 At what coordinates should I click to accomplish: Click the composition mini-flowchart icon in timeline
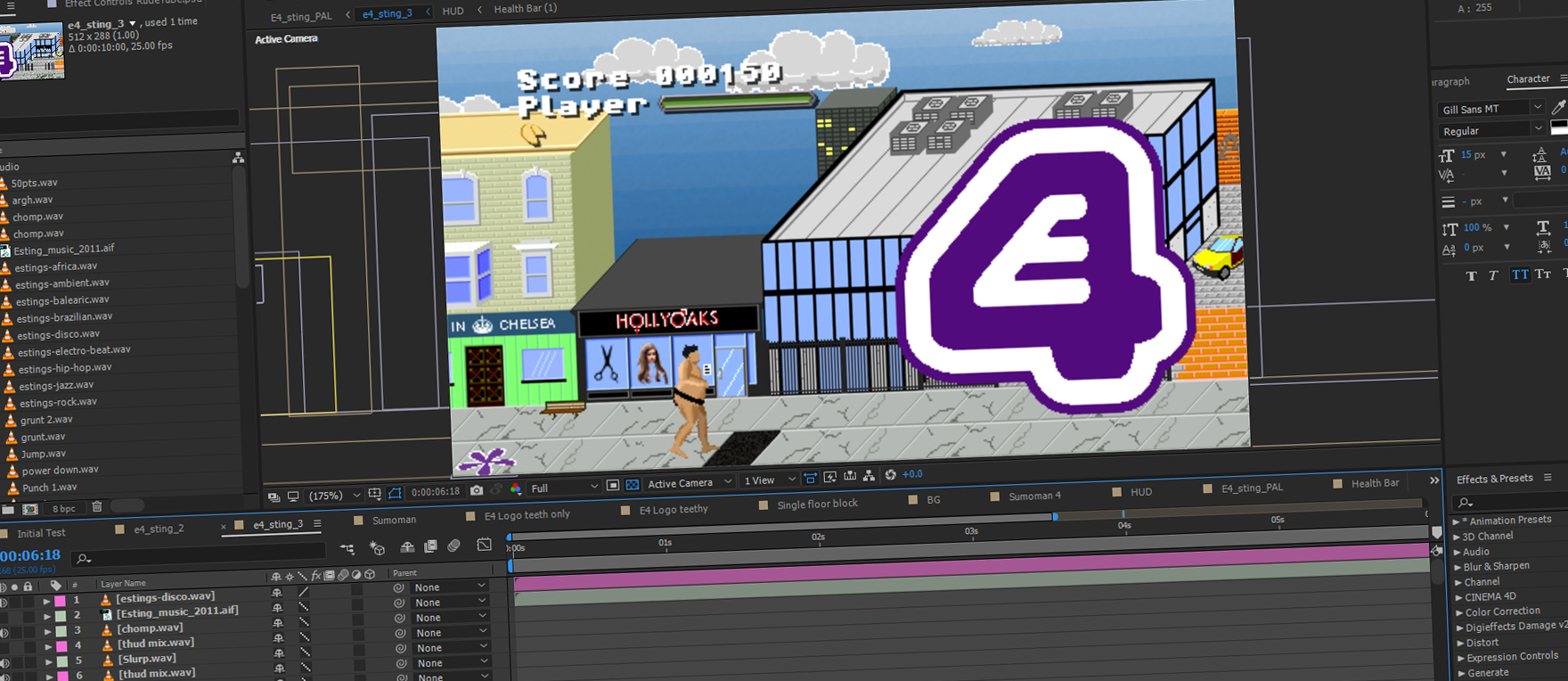click(x=347, y=547)
